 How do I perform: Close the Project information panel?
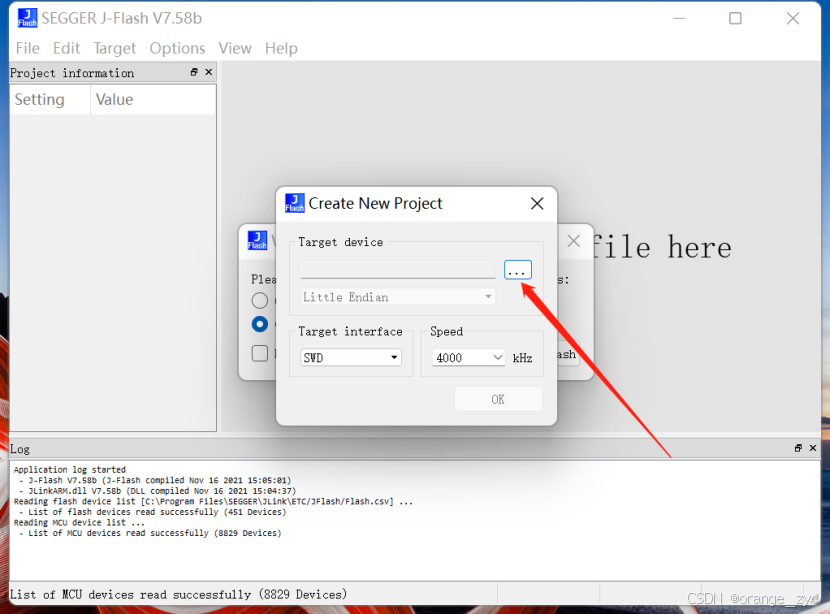[x=209, y=72]
